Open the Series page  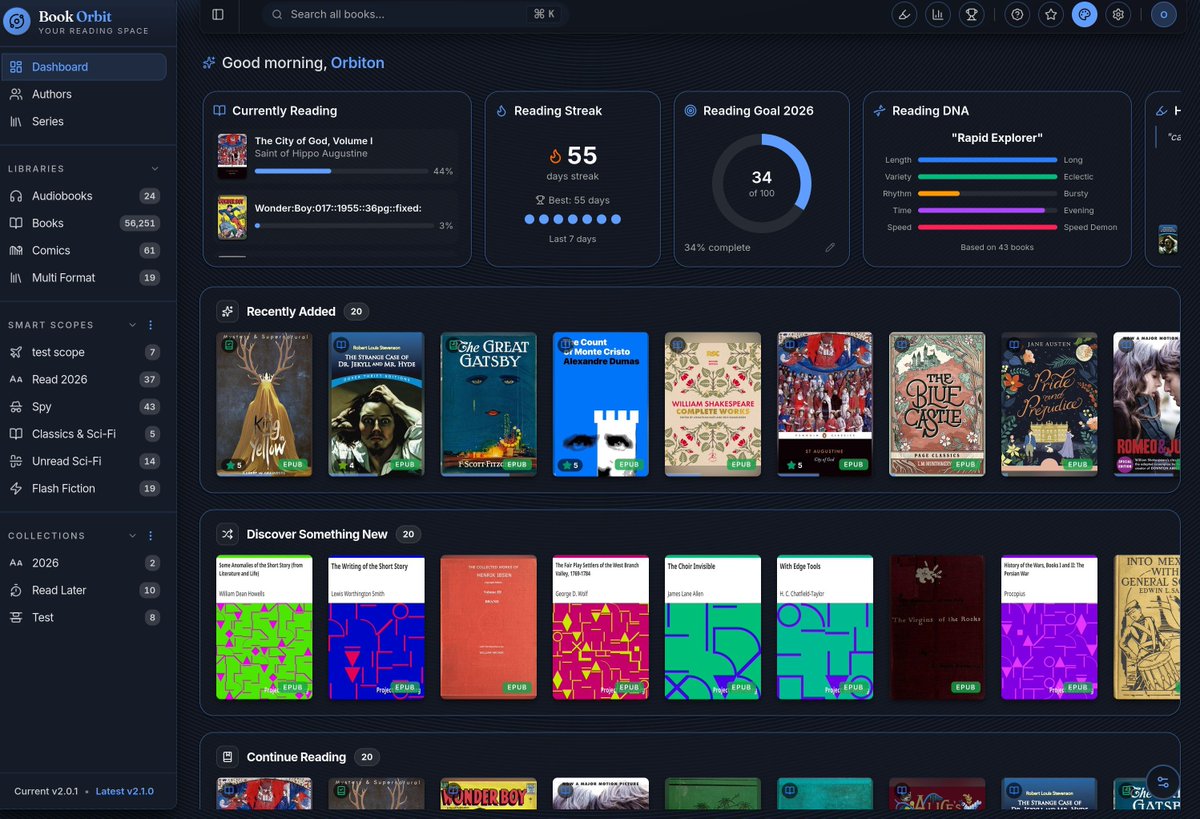coord(84,121)
